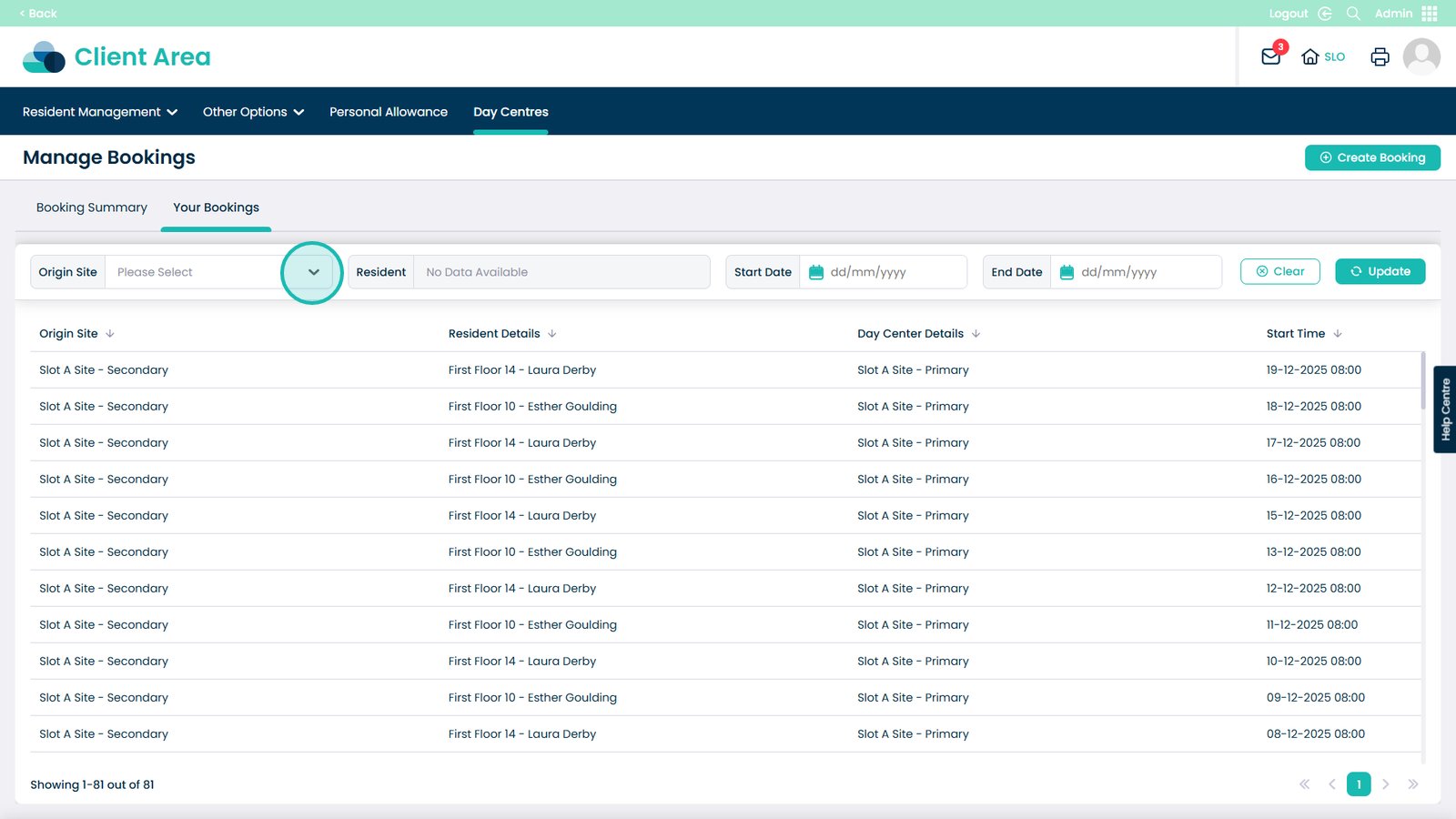Open the user profile avatar
This screenshot has height=819, width=1456.
tap(1421, 56)
